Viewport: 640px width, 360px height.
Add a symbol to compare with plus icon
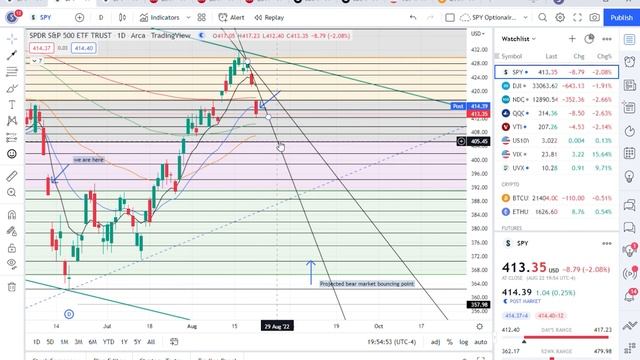[x=80, y=18]
